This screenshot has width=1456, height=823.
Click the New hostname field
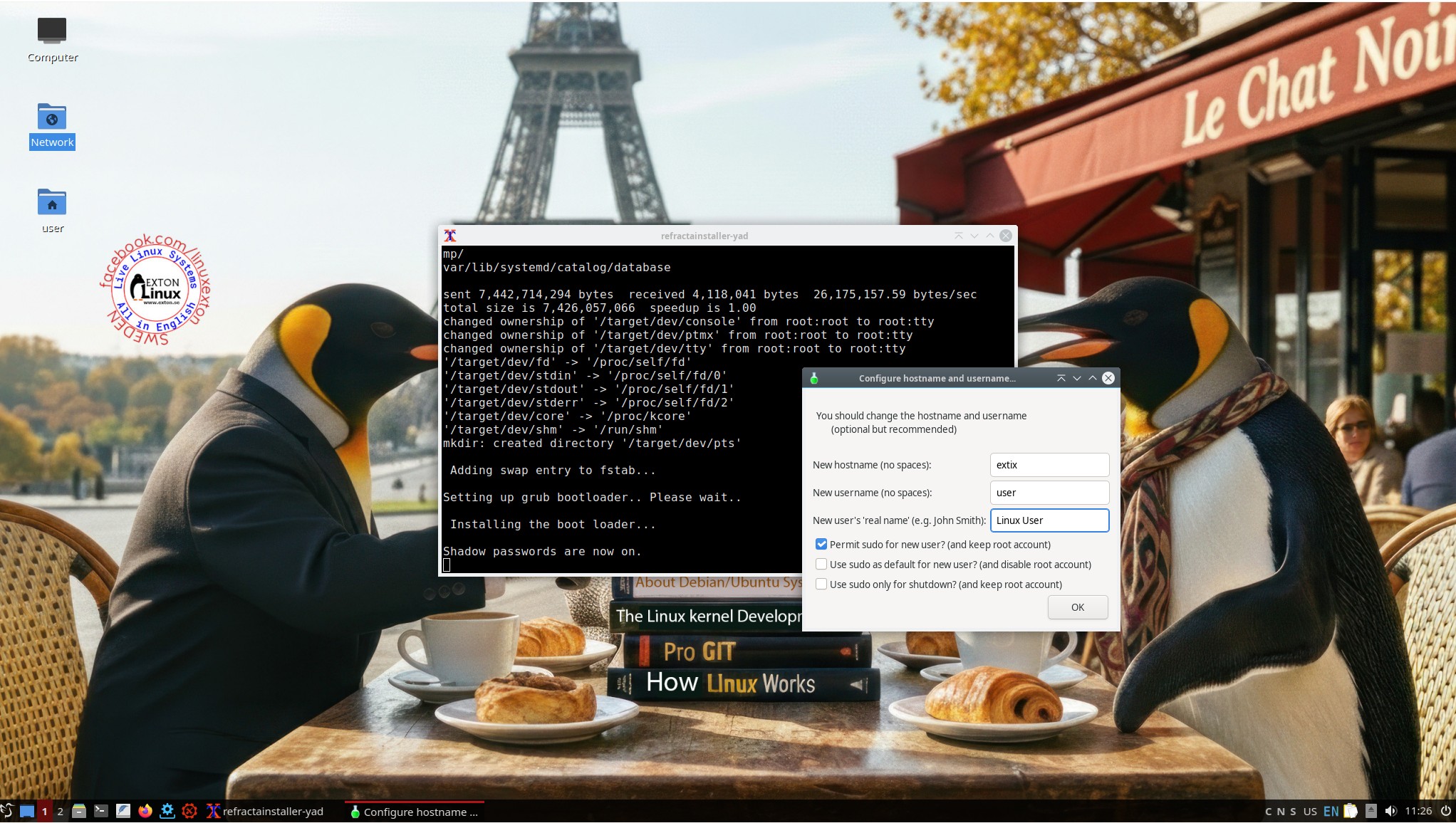[1049, 465]
